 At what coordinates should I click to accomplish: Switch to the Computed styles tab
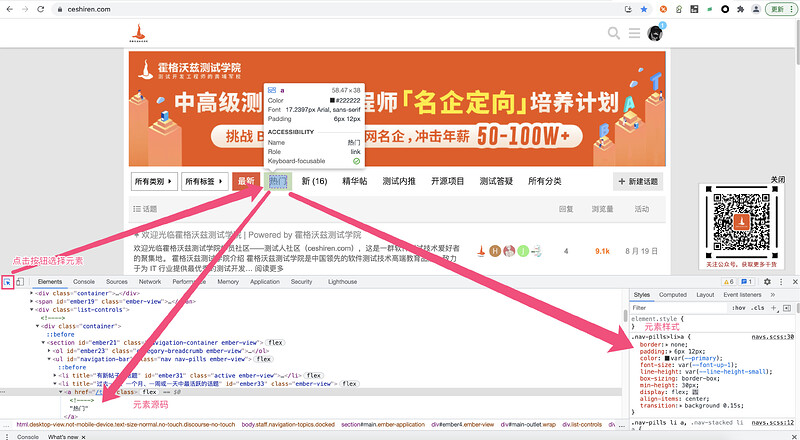tap(672, 295)
